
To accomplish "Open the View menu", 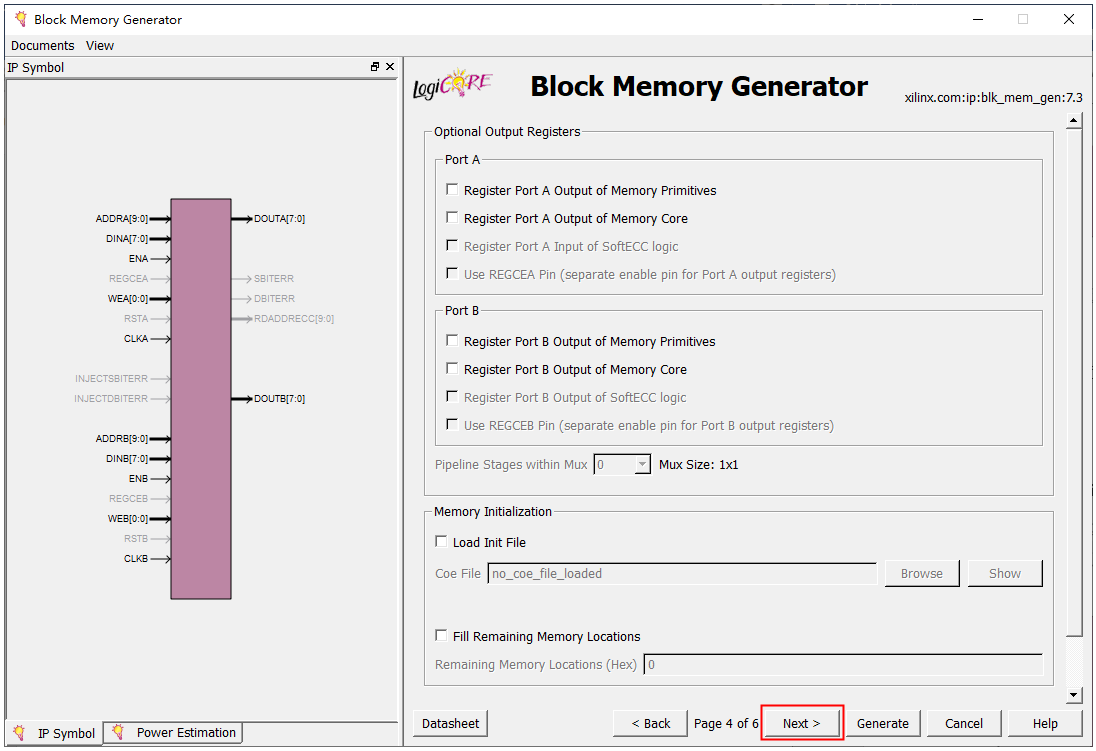I will (x=100, y=46).
